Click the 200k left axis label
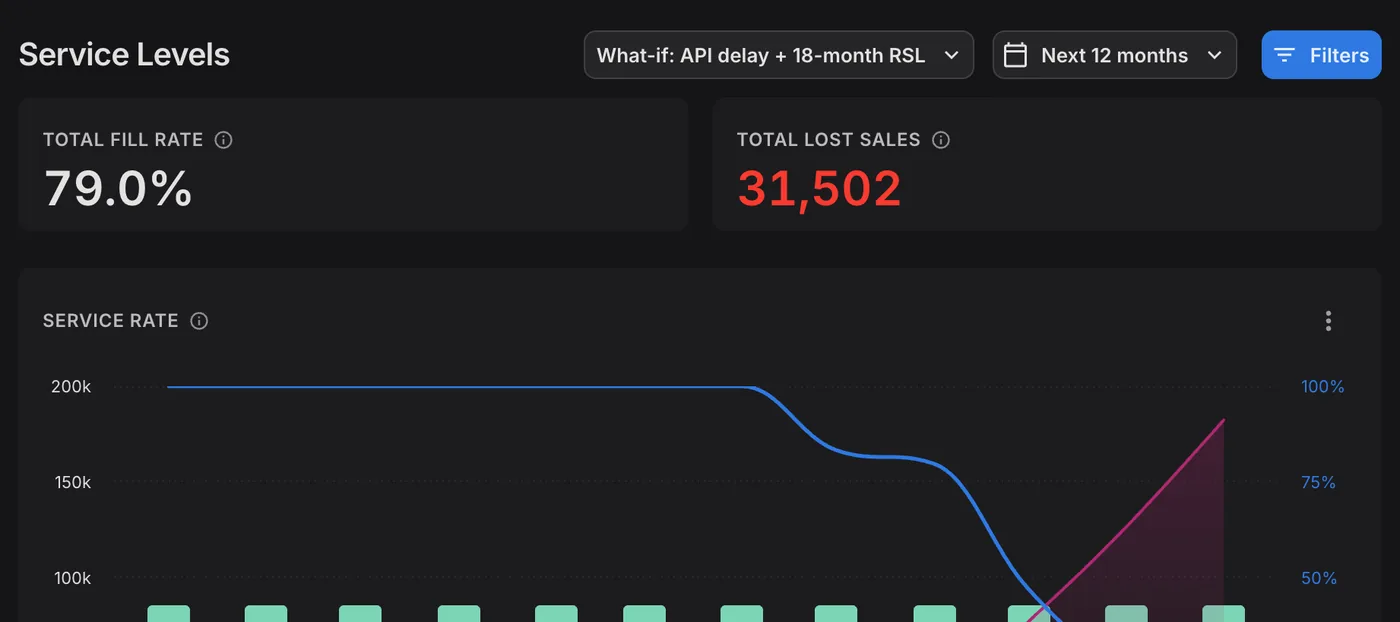 pyautogui.click(x=71, y=387)
